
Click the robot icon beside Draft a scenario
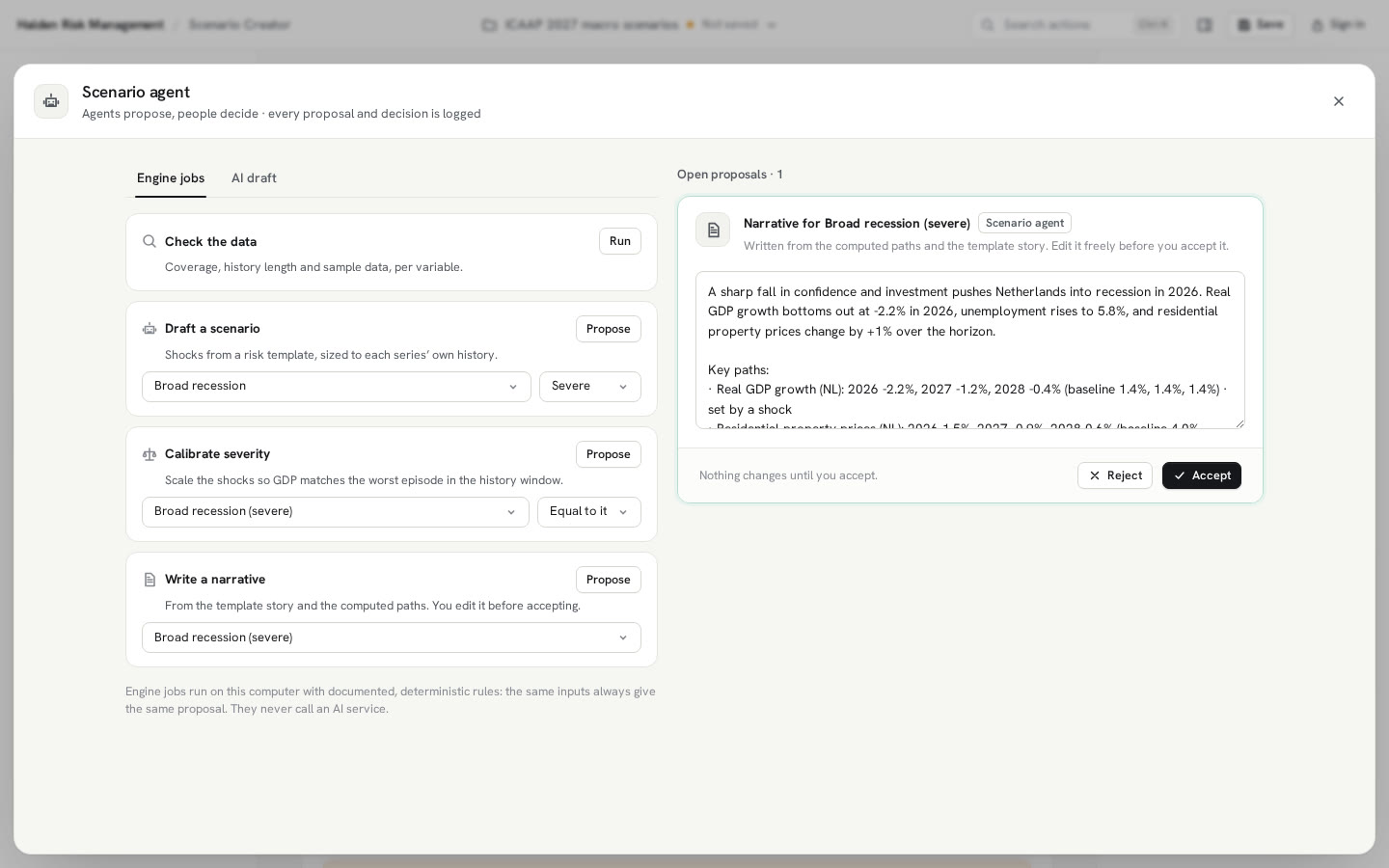pos(150,329)
